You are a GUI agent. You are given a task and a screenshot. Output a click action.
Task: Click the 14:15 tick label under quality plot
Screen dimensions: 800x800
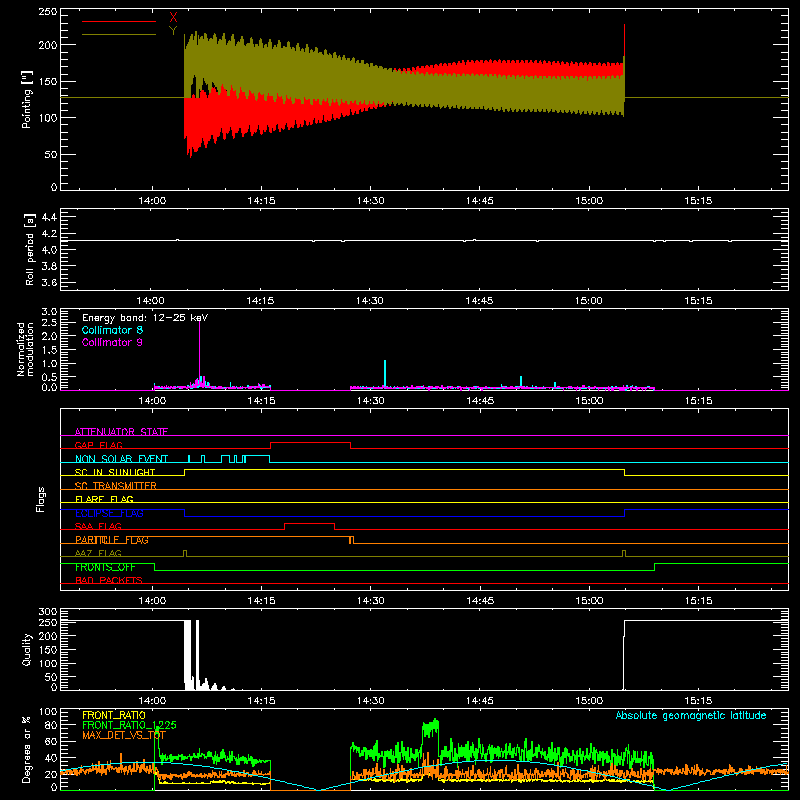click(261, 701)
